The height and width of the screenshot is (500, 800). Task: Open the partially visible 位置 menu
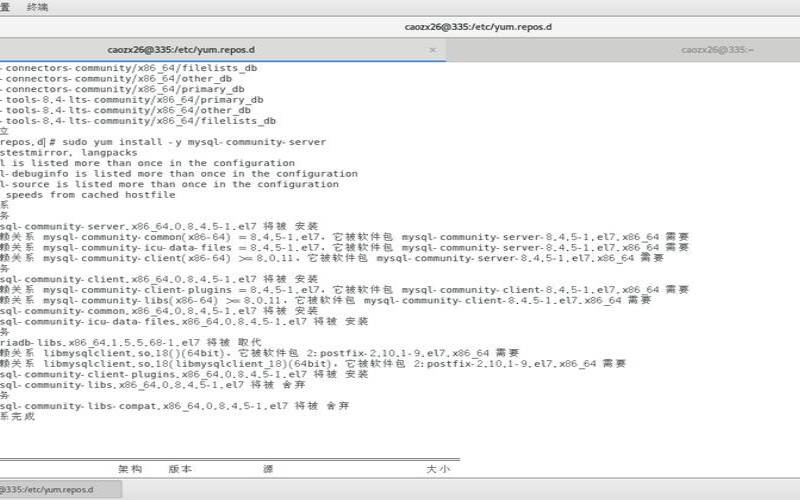pos(5,6)
